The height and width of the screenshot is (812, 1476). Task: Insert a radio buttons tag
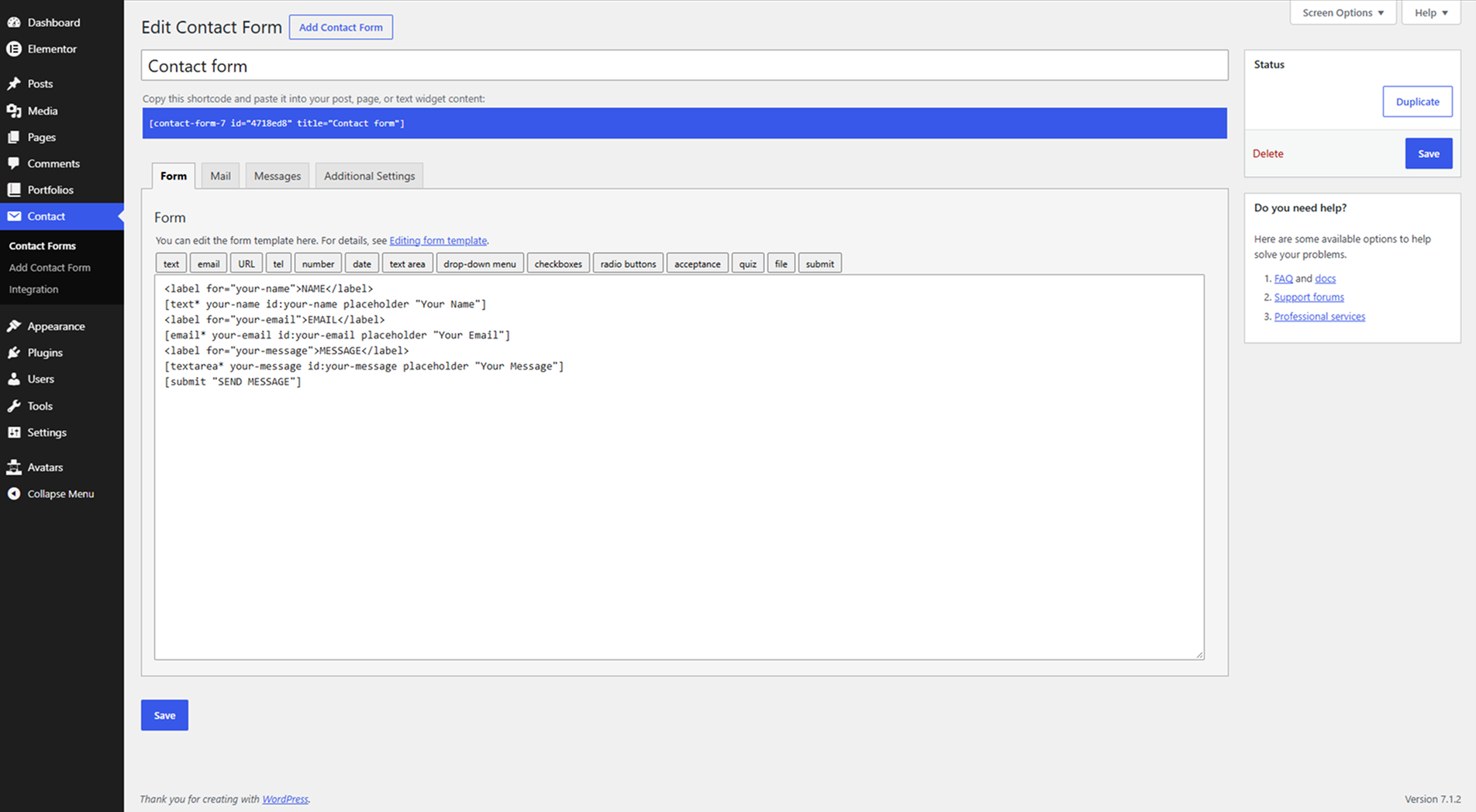[x=628, y=263]
